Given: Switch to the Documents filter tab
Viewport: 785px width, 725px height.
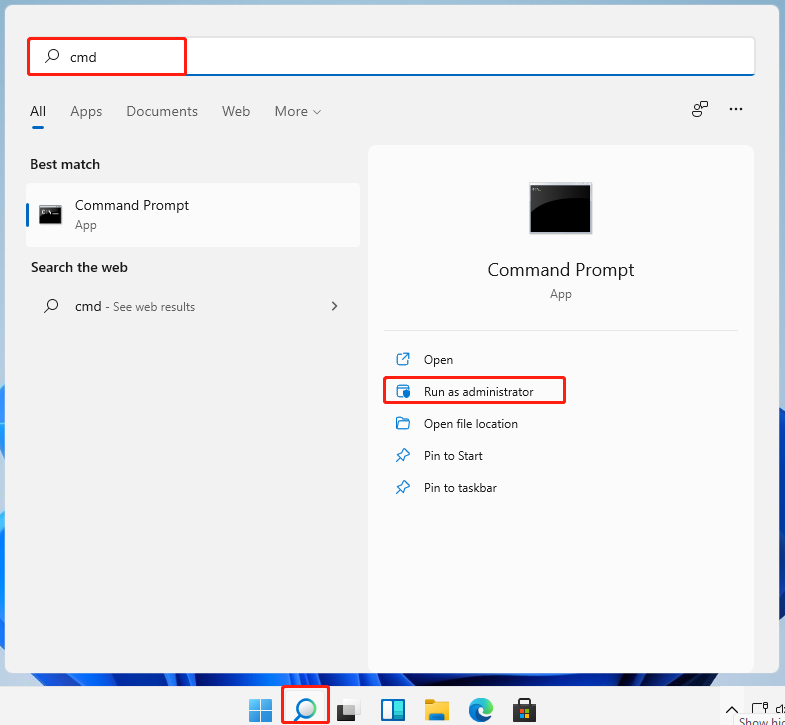Looking at the screenshot, I should tap(162, 111).
